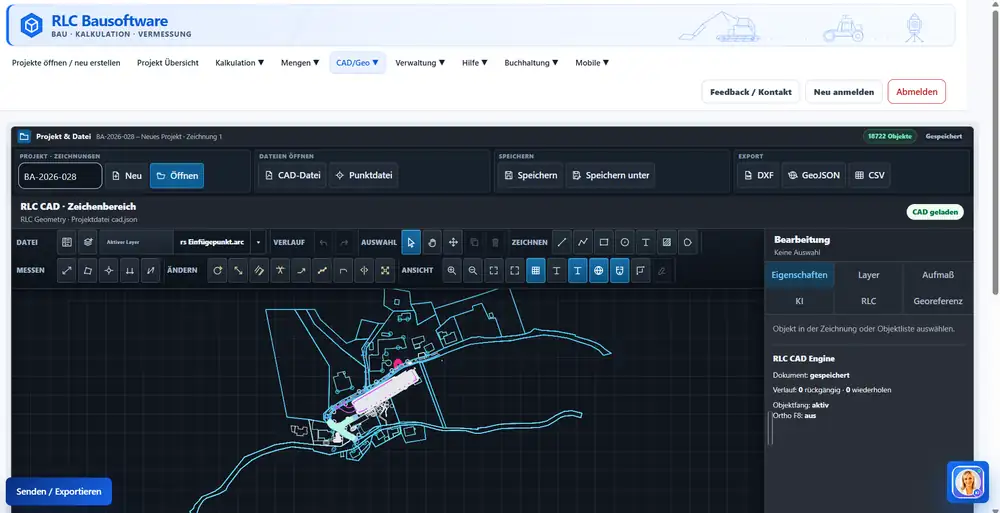Choose the hatch fill tool
1000x513 pixels.
coord(666,242)
